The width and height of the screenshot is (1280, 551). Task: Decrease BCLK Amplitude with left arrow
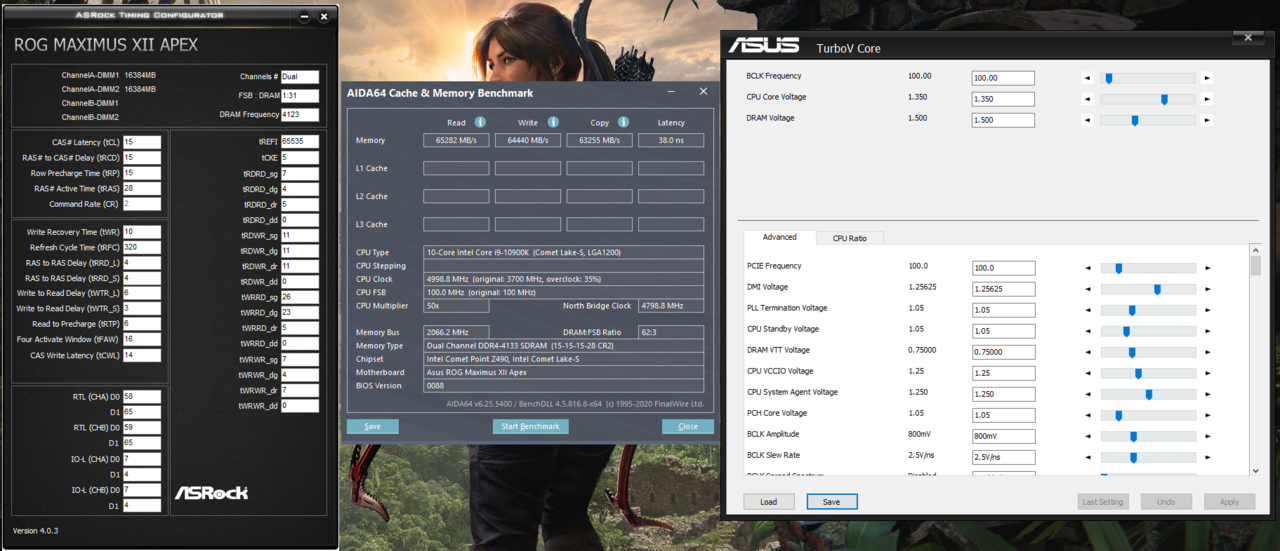click(1088, 436)
